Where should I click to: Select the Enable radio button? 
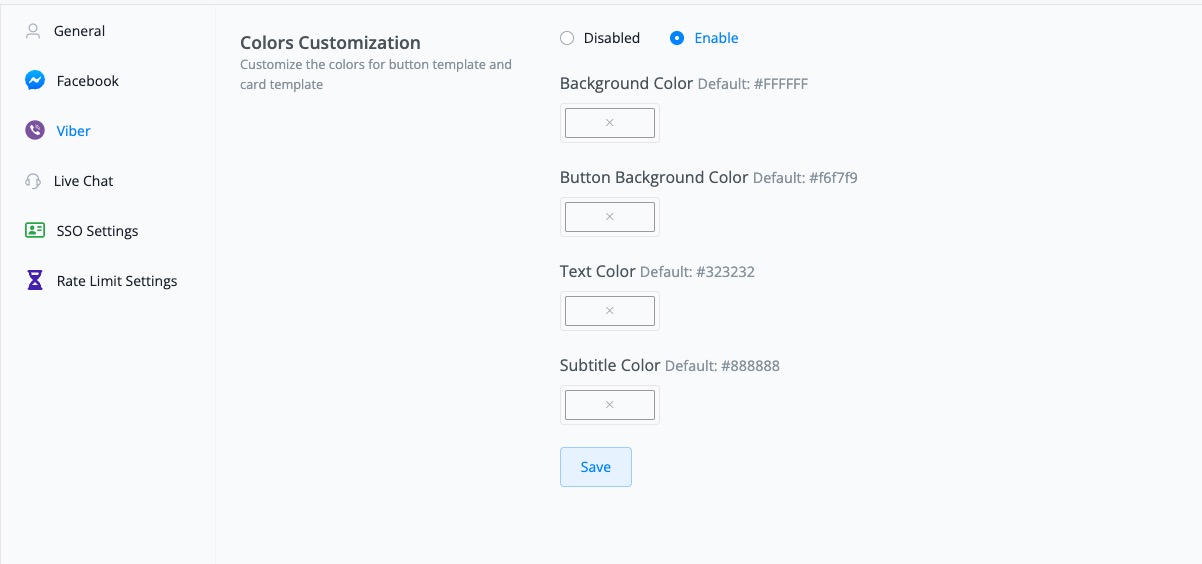pos(677,38)
